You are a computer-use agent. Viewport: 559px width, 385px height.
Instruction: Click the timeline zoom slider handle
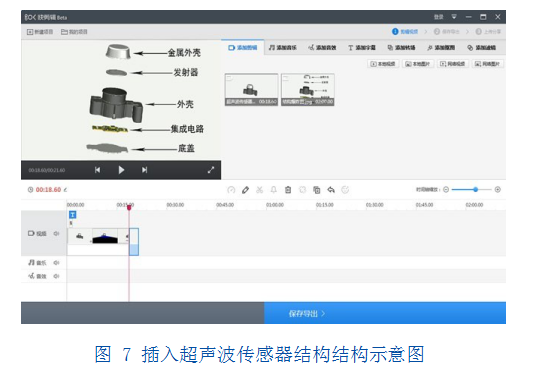point(476,190)
